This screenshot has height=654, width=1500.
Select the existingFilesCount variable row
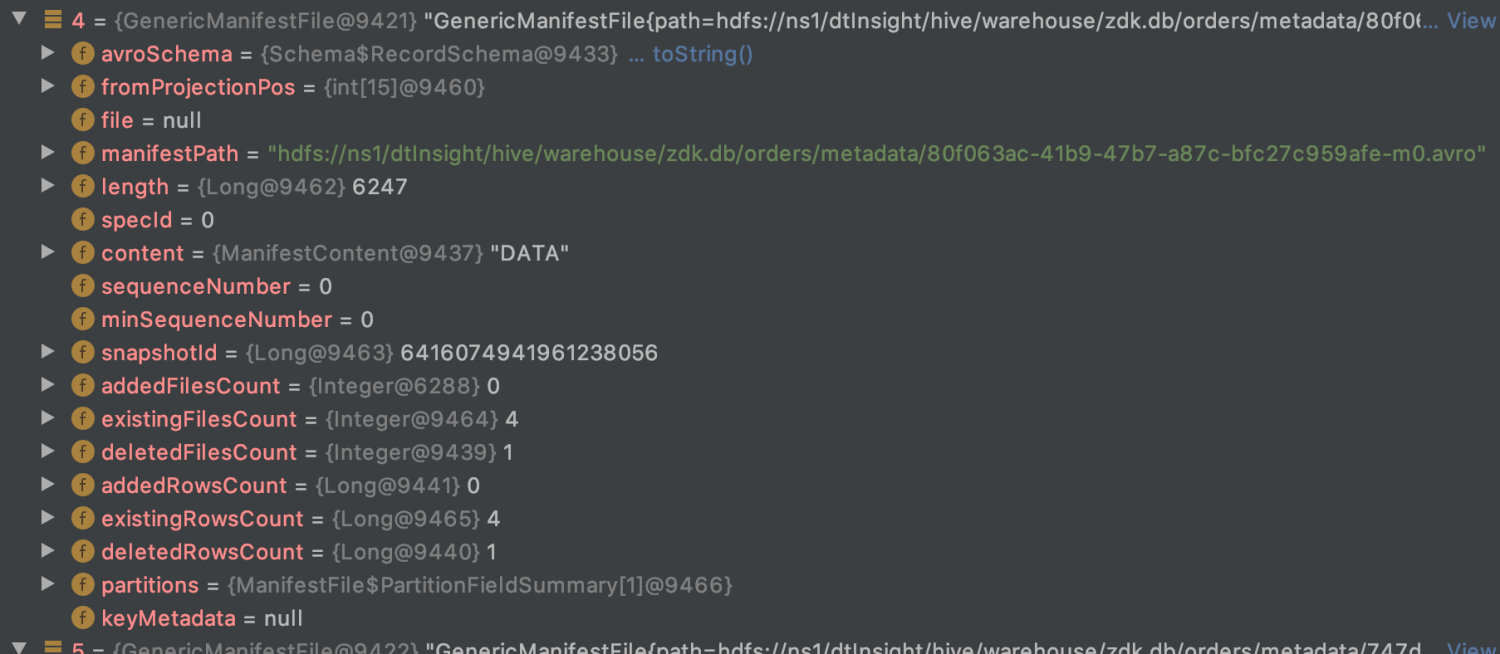click(x=750, y=419)
